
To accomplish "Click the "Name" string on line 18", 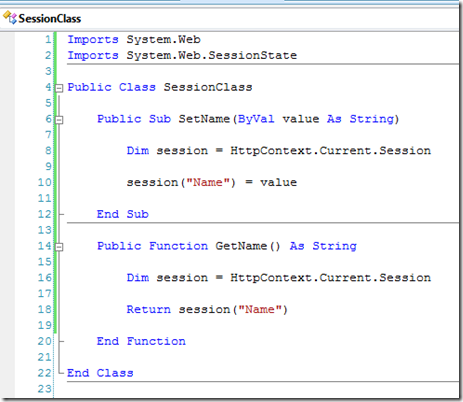I will [x=260, y=309].
